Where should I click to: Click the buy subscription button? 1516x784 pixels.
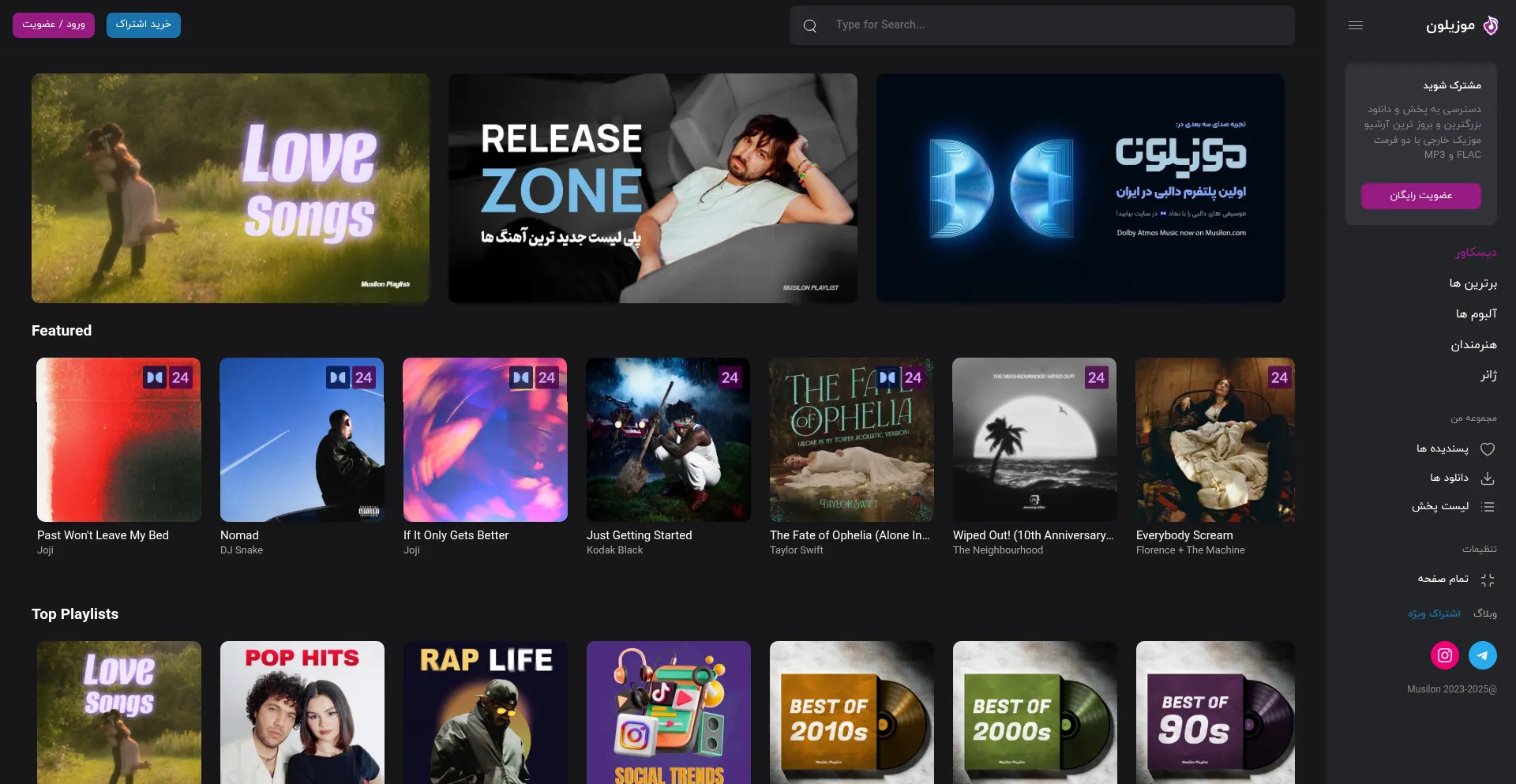click(143, 24)
